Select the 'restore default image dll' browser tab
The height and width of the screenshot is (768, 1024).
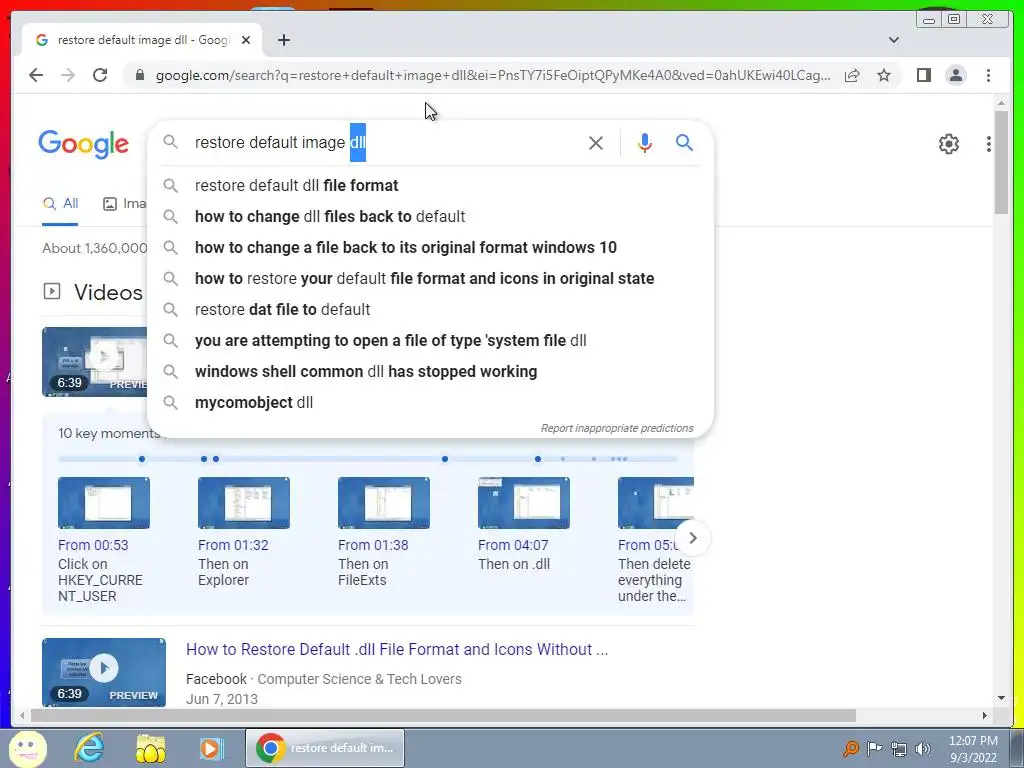click(142, 40)
